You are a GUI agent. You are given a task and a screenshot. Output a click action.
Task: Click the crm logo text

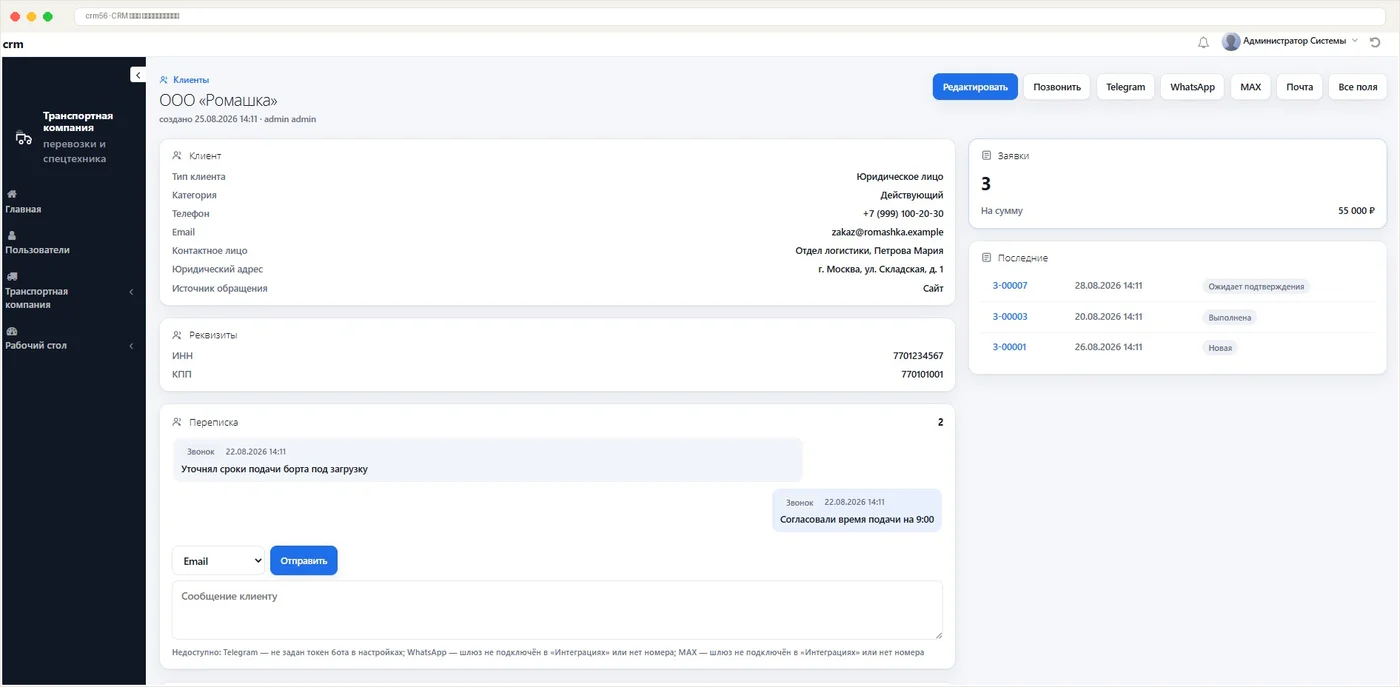click(x=13, y=44)
